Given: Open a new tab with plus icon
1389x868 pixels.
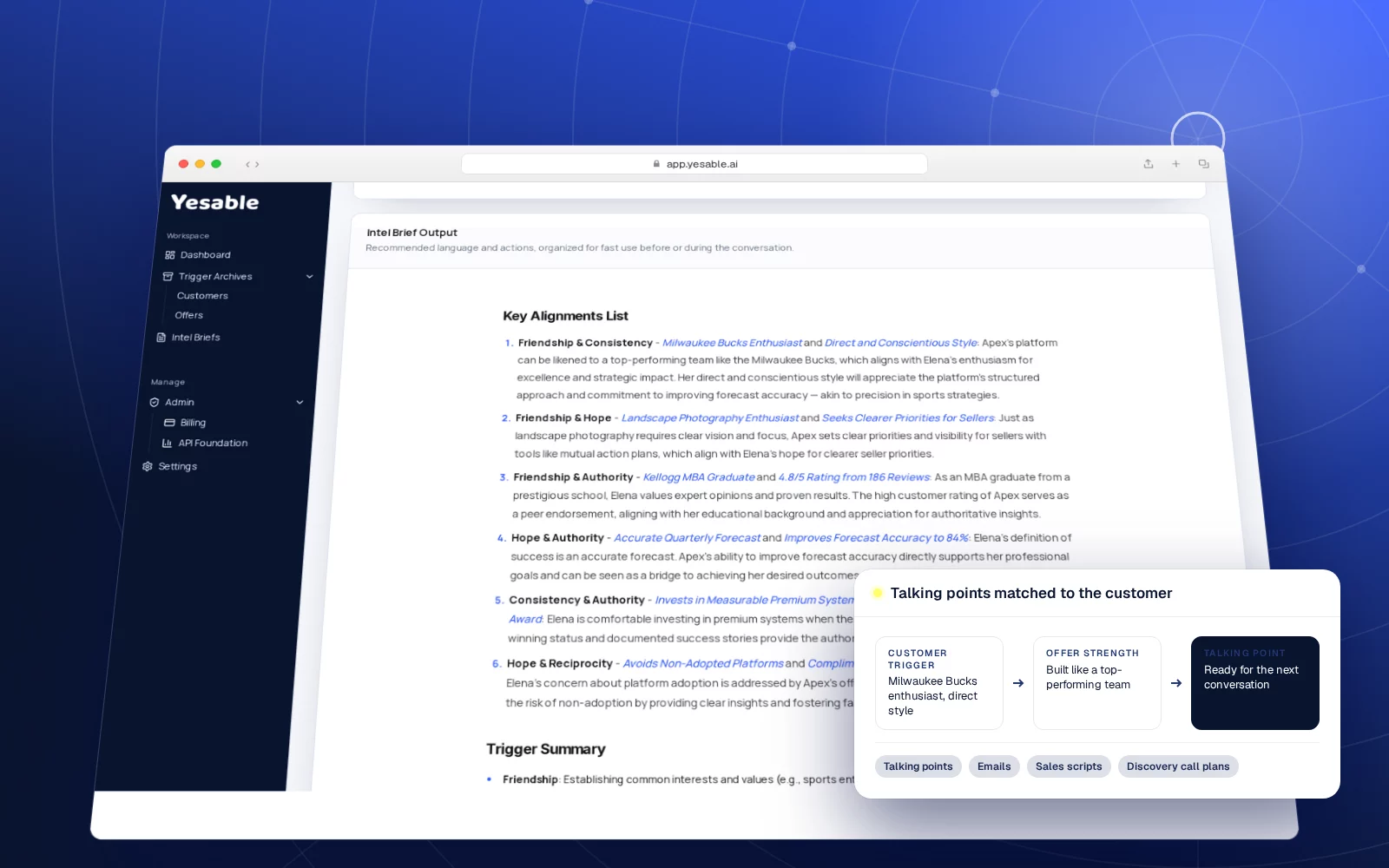Looking at the screenshot, I should coord(1176,164).
